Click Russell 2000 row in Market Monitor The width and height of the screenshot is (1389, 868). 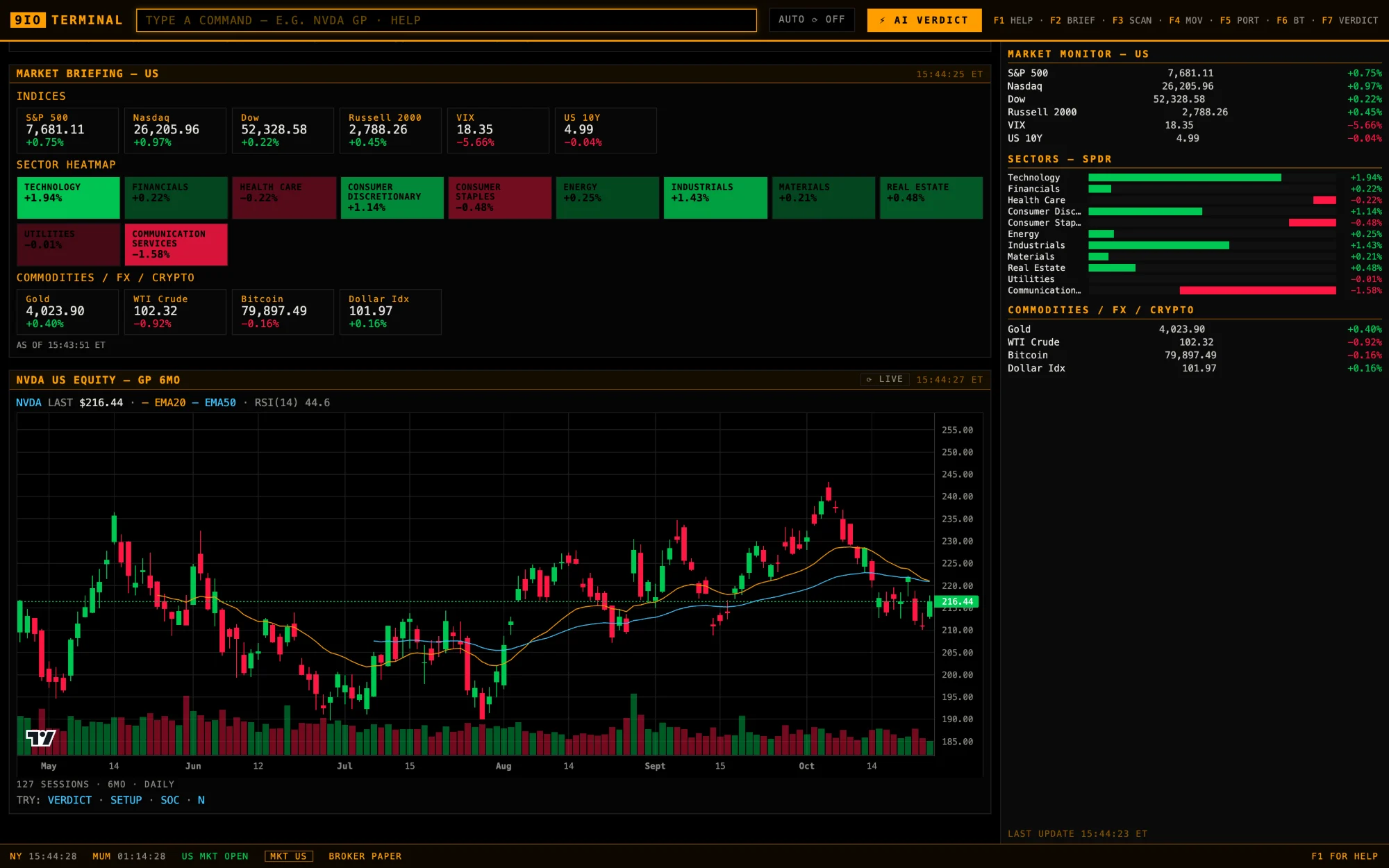coord(1195,112)
